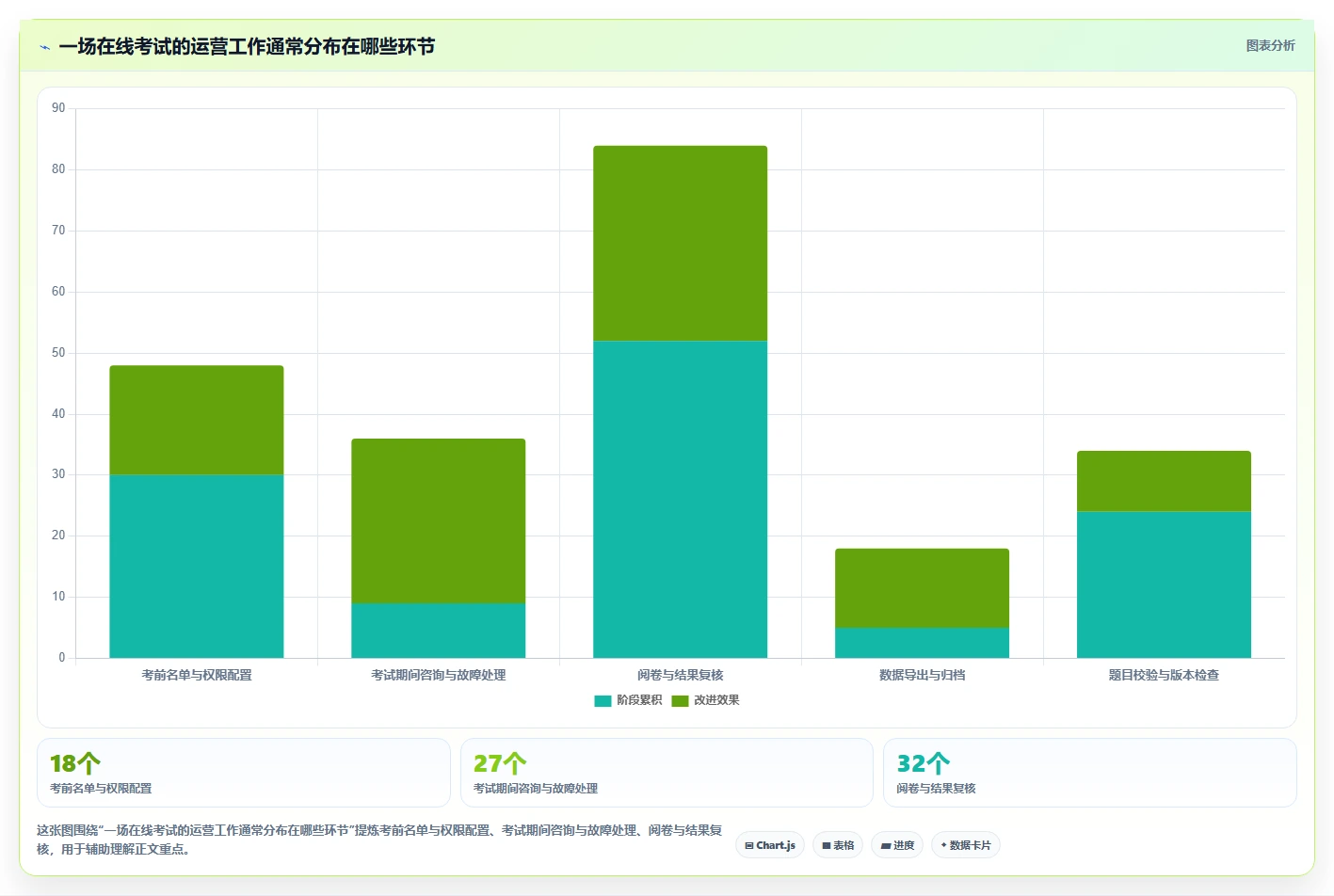Click the x-axis label 题目校验与版本检查
Image resolution: width=1334 pixels, height=896 pixels.
click(x=1165, y=675)
